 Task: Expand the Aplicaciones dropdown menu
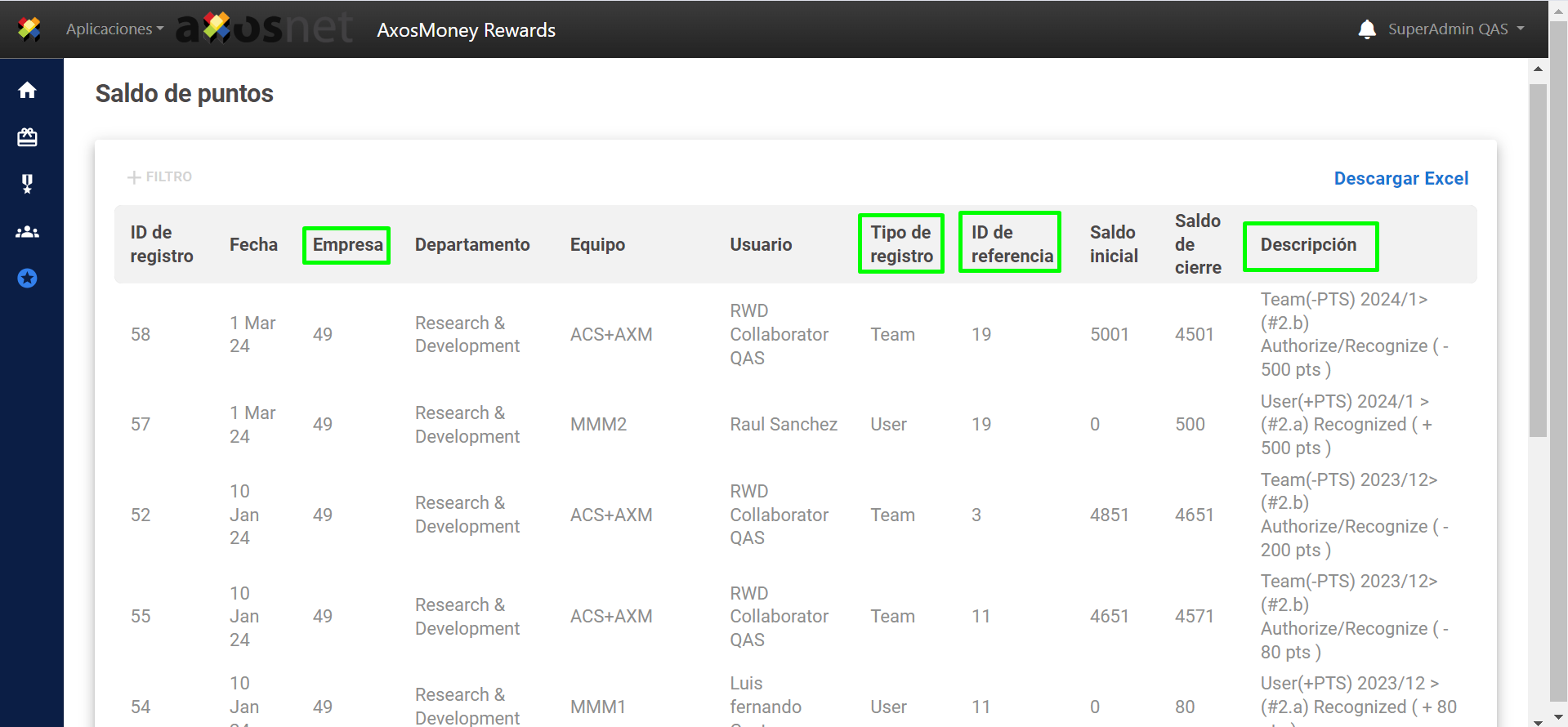[x=114, y=29]
